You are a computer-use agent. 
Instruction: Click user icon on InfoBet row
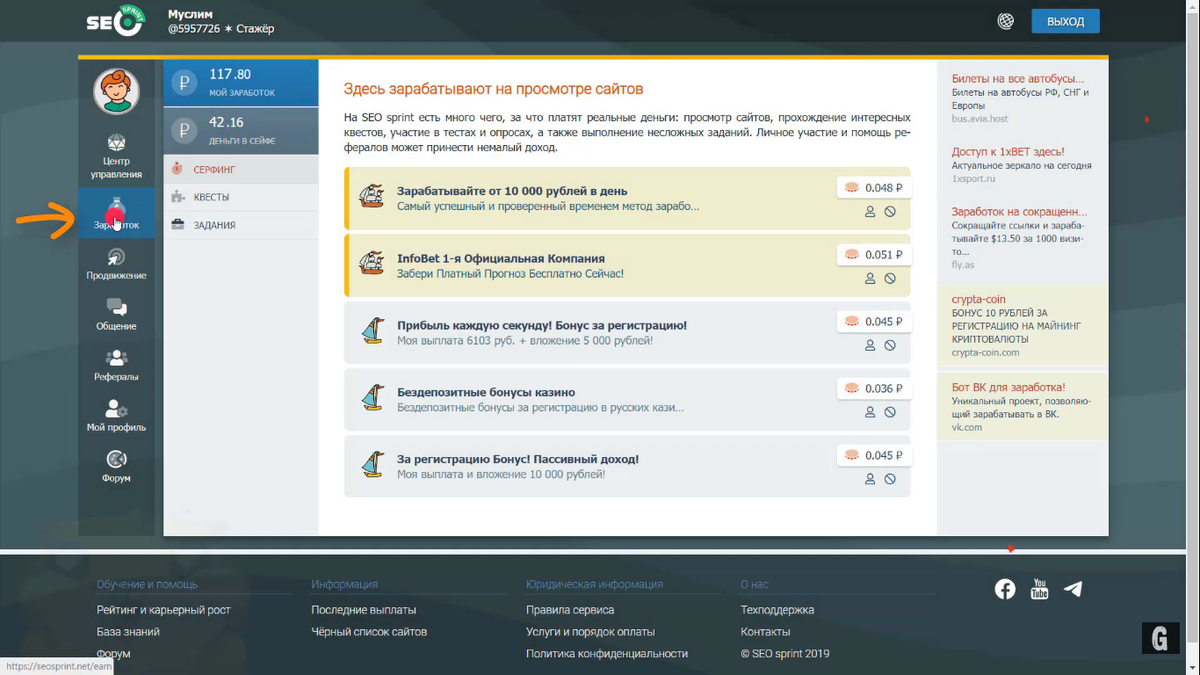870,279
